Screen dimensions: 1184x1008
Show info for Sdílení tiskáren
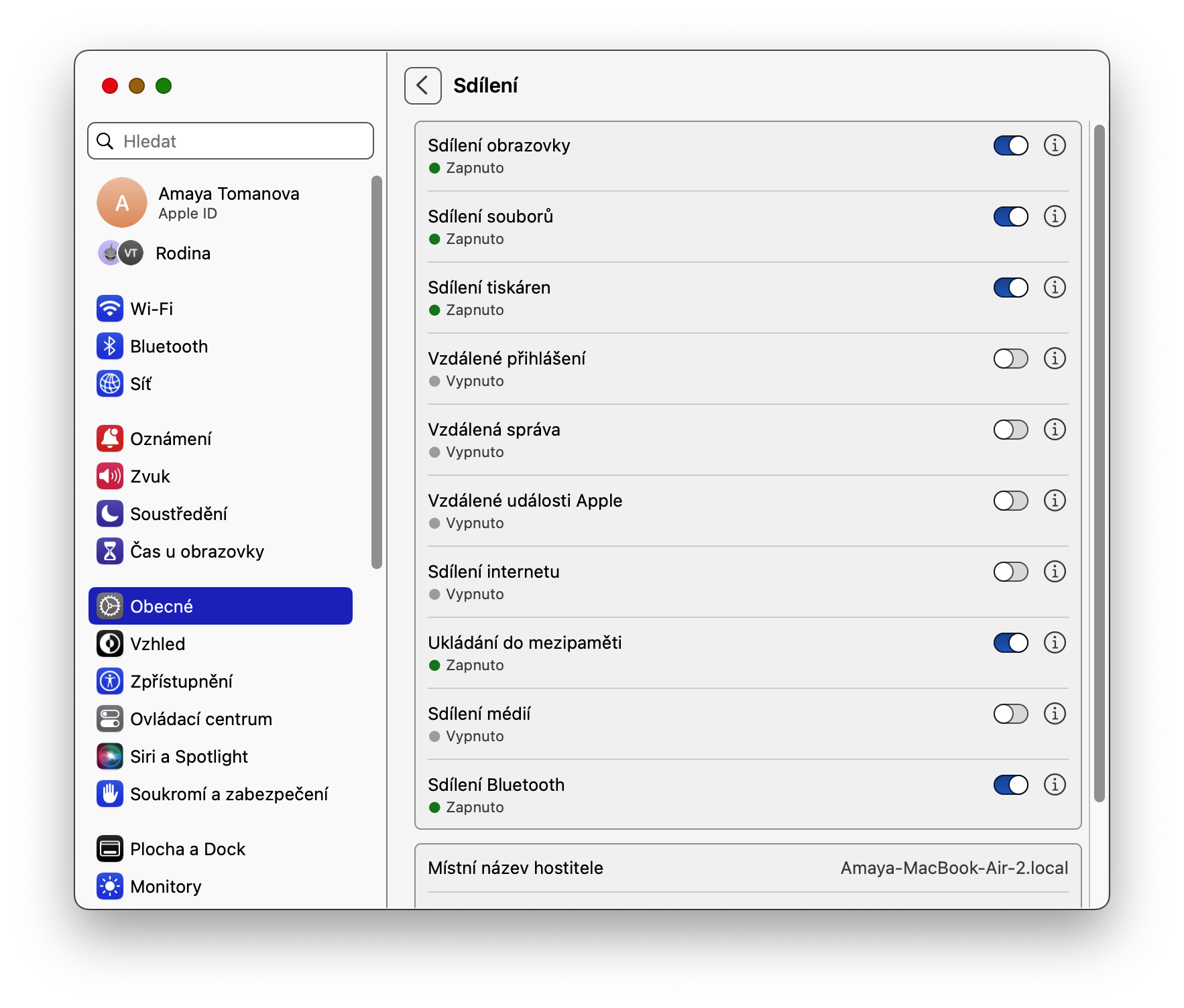click(x=1055, y=288)
